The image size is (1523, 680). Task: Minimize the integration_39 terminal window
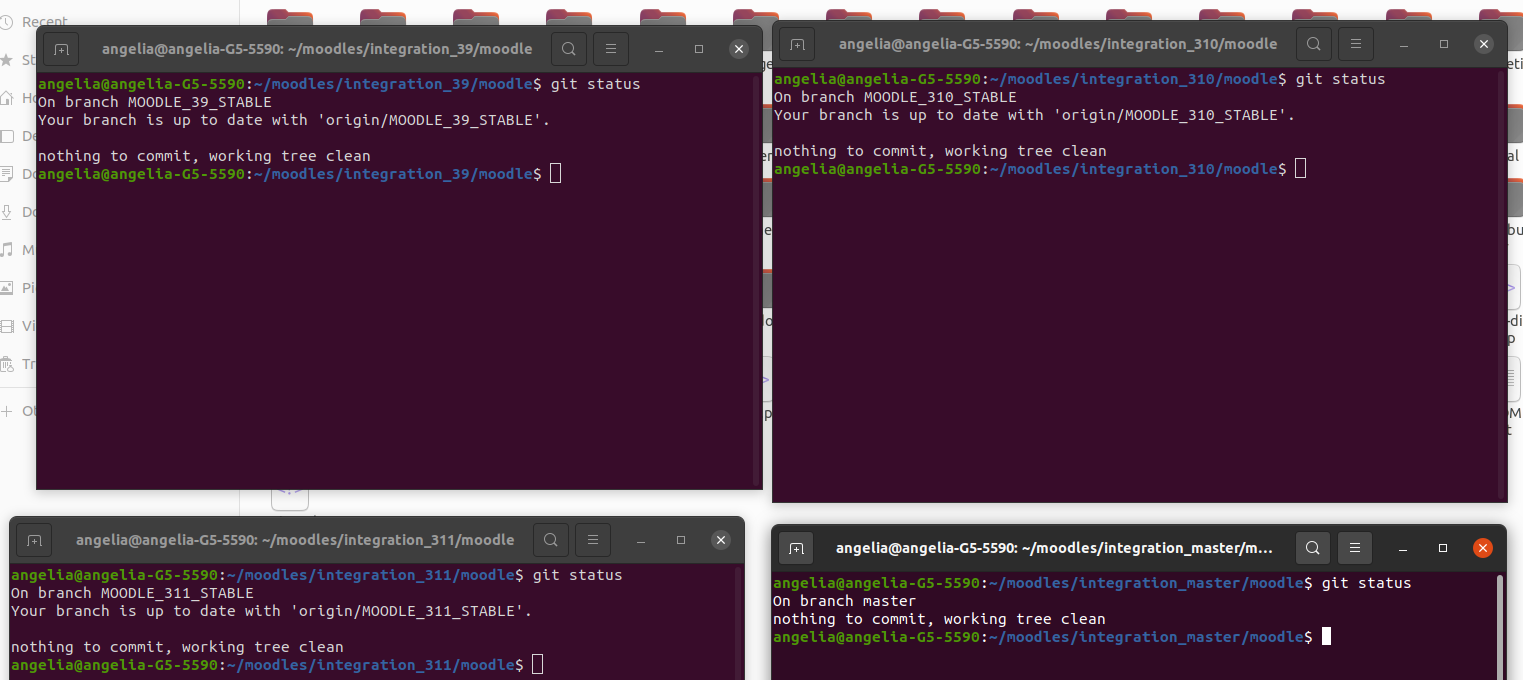click(x=659, y=49)
